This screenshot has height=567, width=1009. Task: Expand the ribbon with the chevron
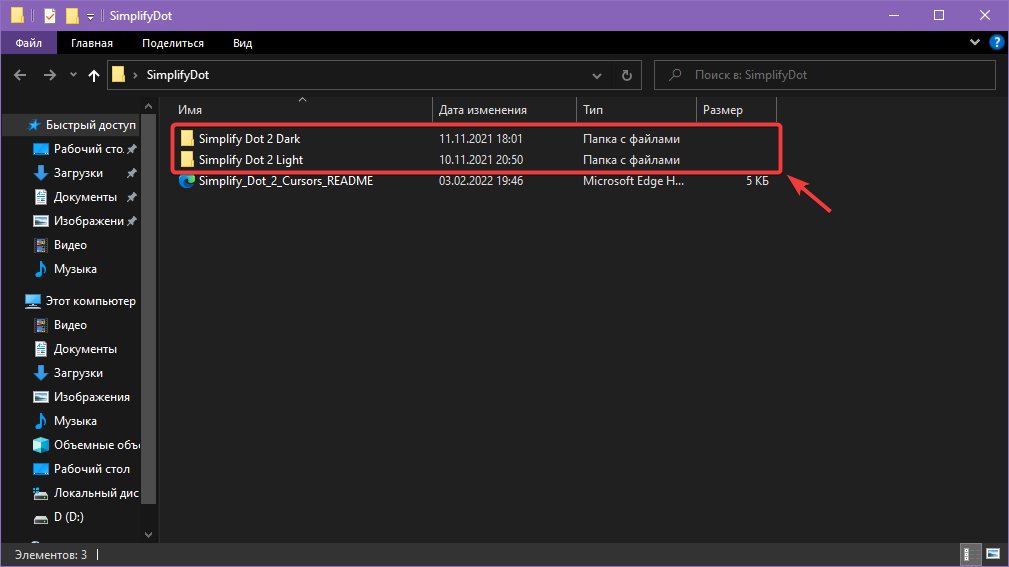pyautogui.click(x=975, y=42)
